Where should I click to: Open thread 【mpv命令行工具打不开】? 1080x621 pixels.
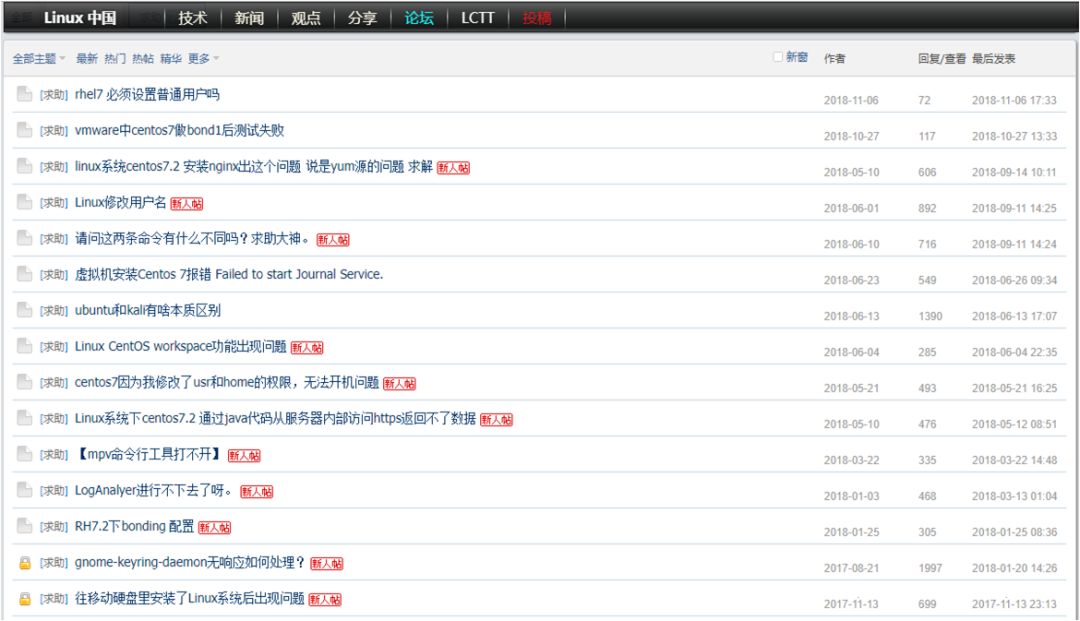point(149,454)
